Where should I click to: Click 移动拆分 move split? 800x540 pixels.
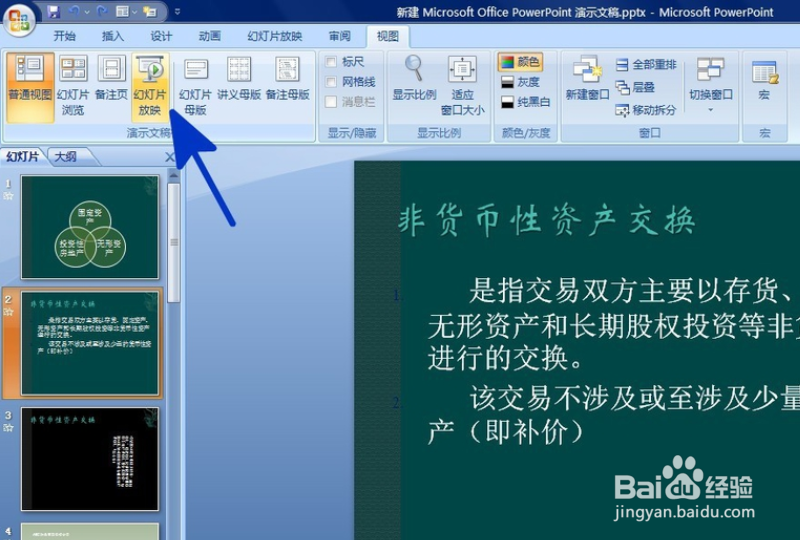click(x=646, y=110)
